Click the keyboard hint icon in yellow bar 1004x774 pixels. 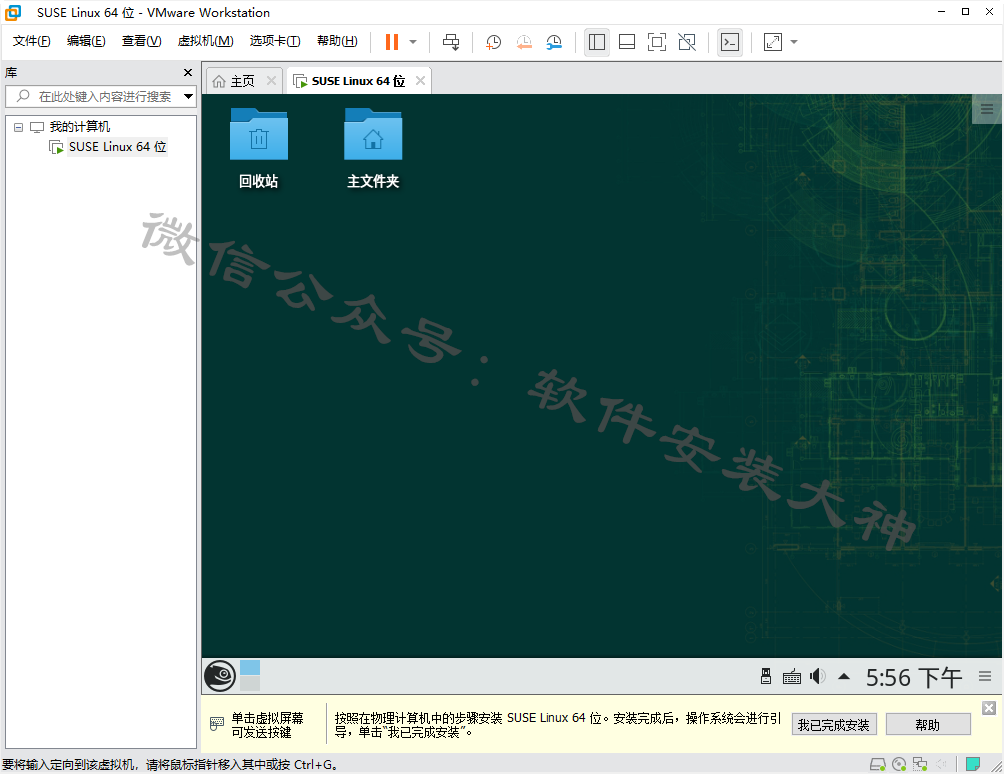tap(217, 724)
